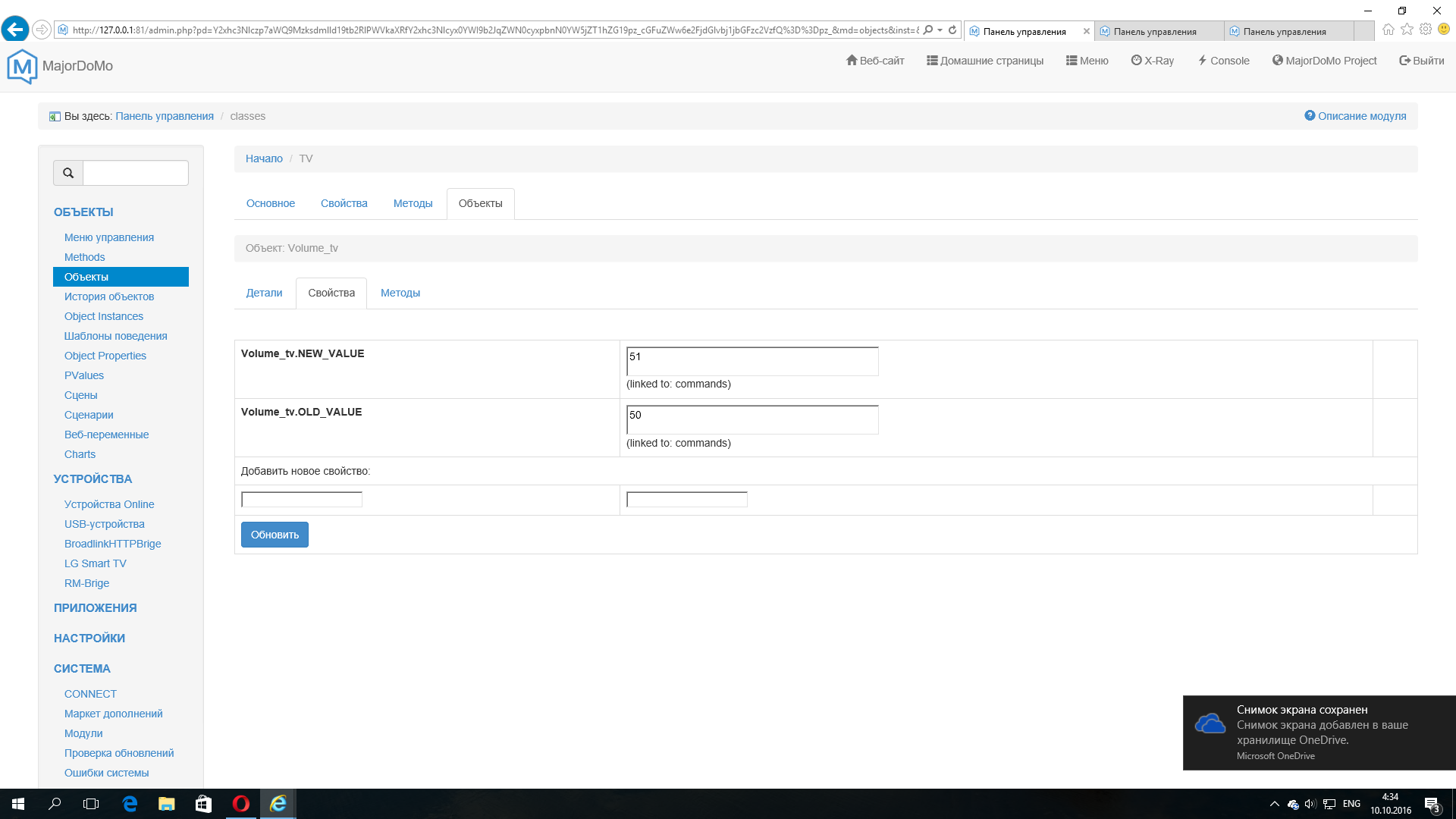The height and width of the screenshot is (819, 1456).
Task: Switch to the Методы object tab
Action: tap(400, 293)
